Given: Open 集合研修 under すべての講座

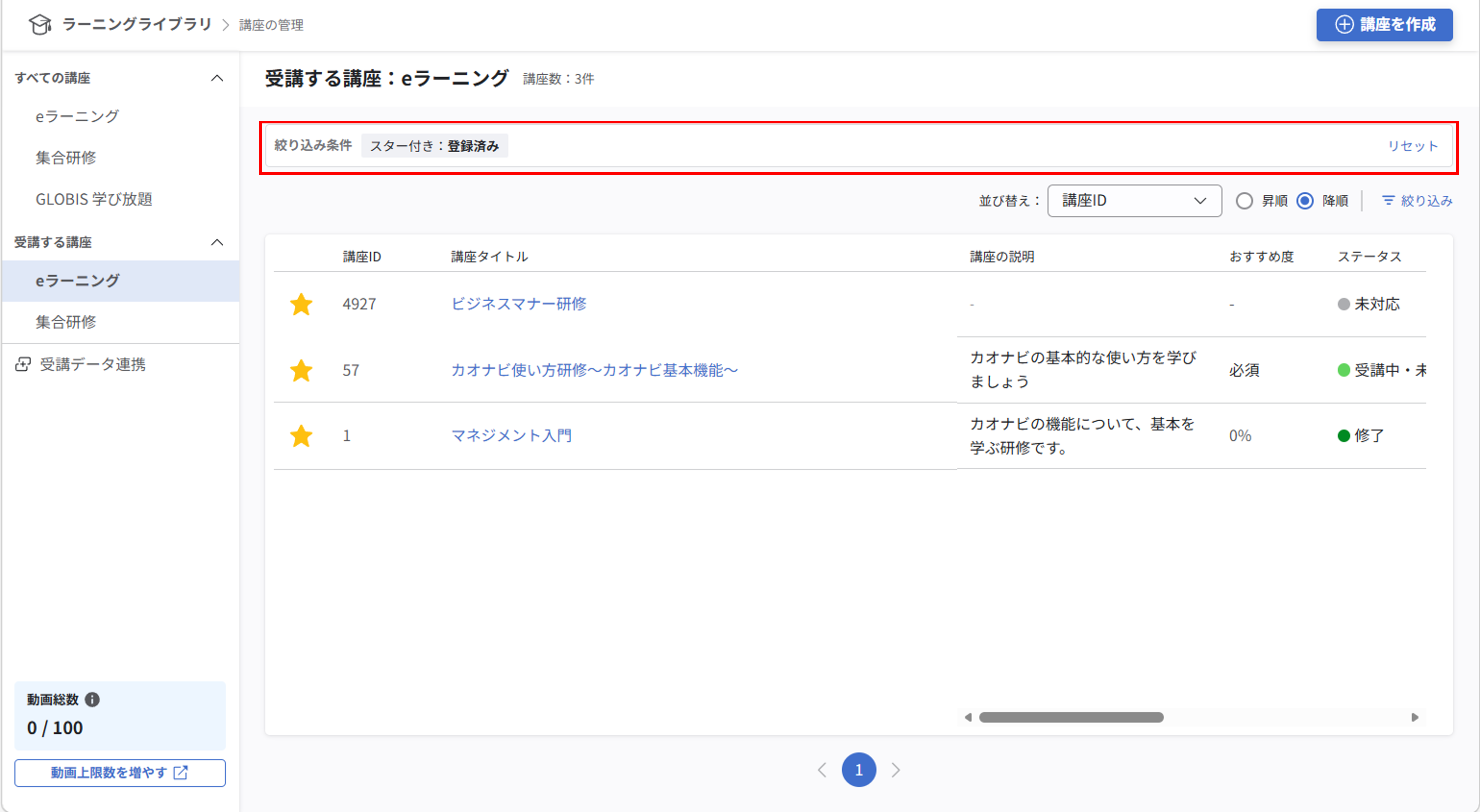Looking at the screenshot, I should (x=66, y=158).
